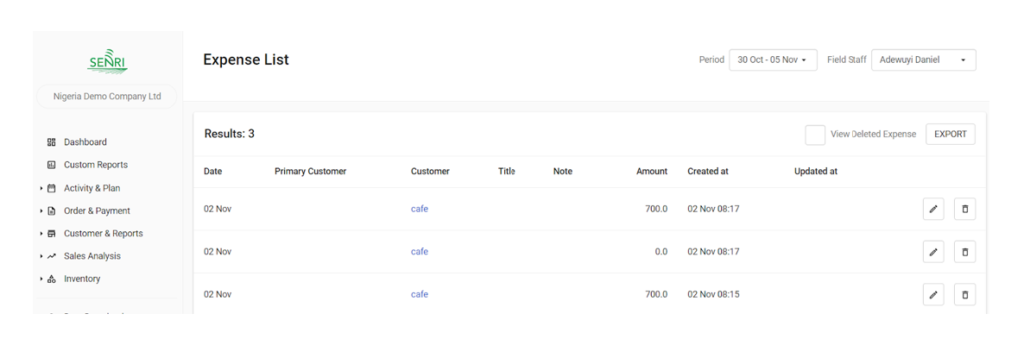1024x364 pixels.
Task: Delete the first 700.0 expense created 08:17
Action: tap(965, 209)
